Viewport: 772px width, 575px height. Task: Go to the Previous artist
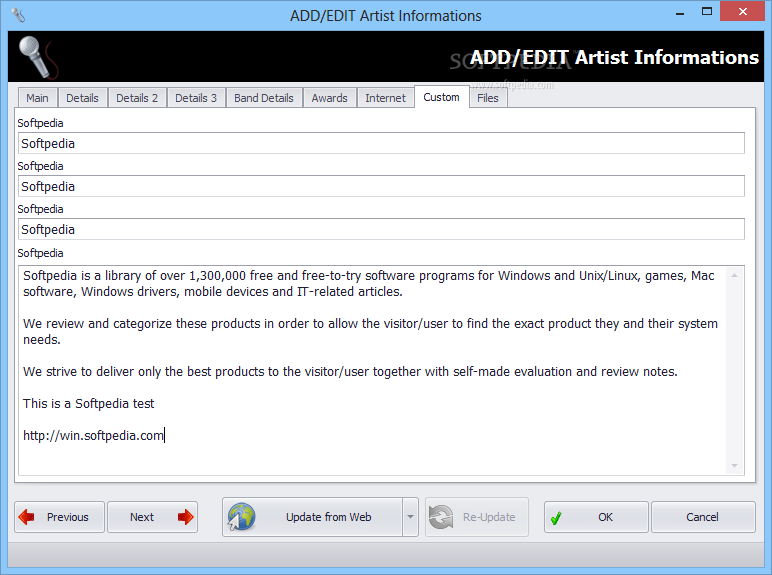[60, 517]
